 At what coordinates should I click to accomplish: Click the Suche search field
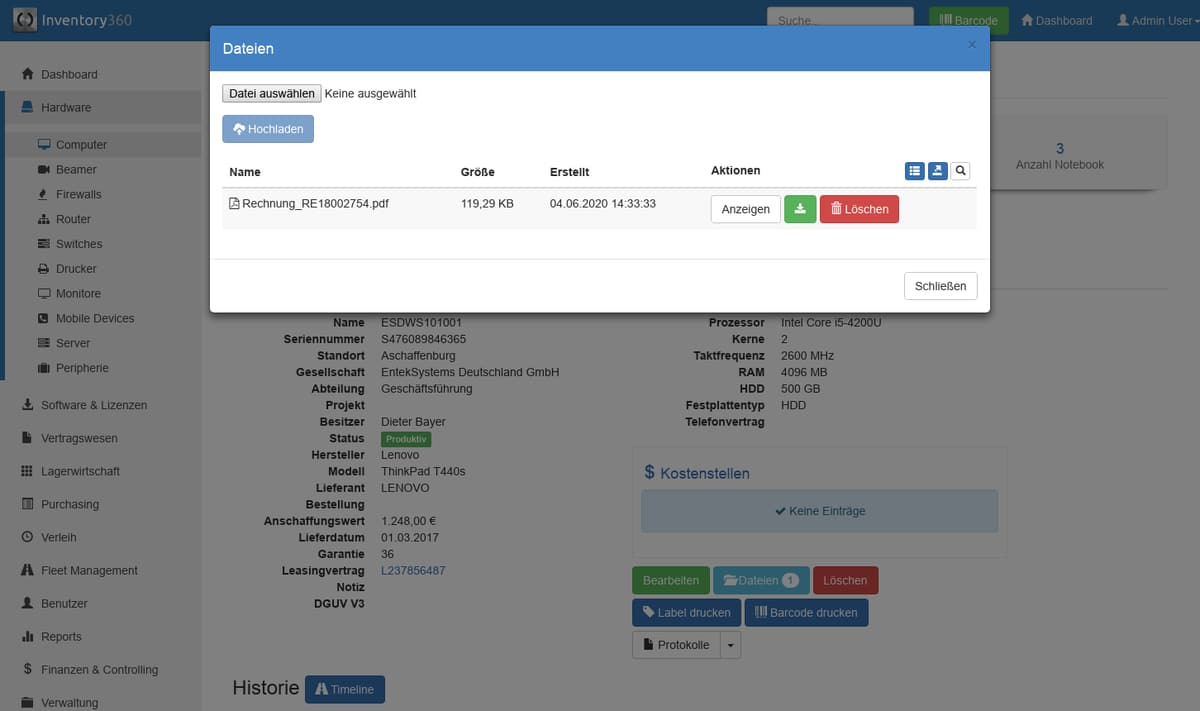pos(840,20)
